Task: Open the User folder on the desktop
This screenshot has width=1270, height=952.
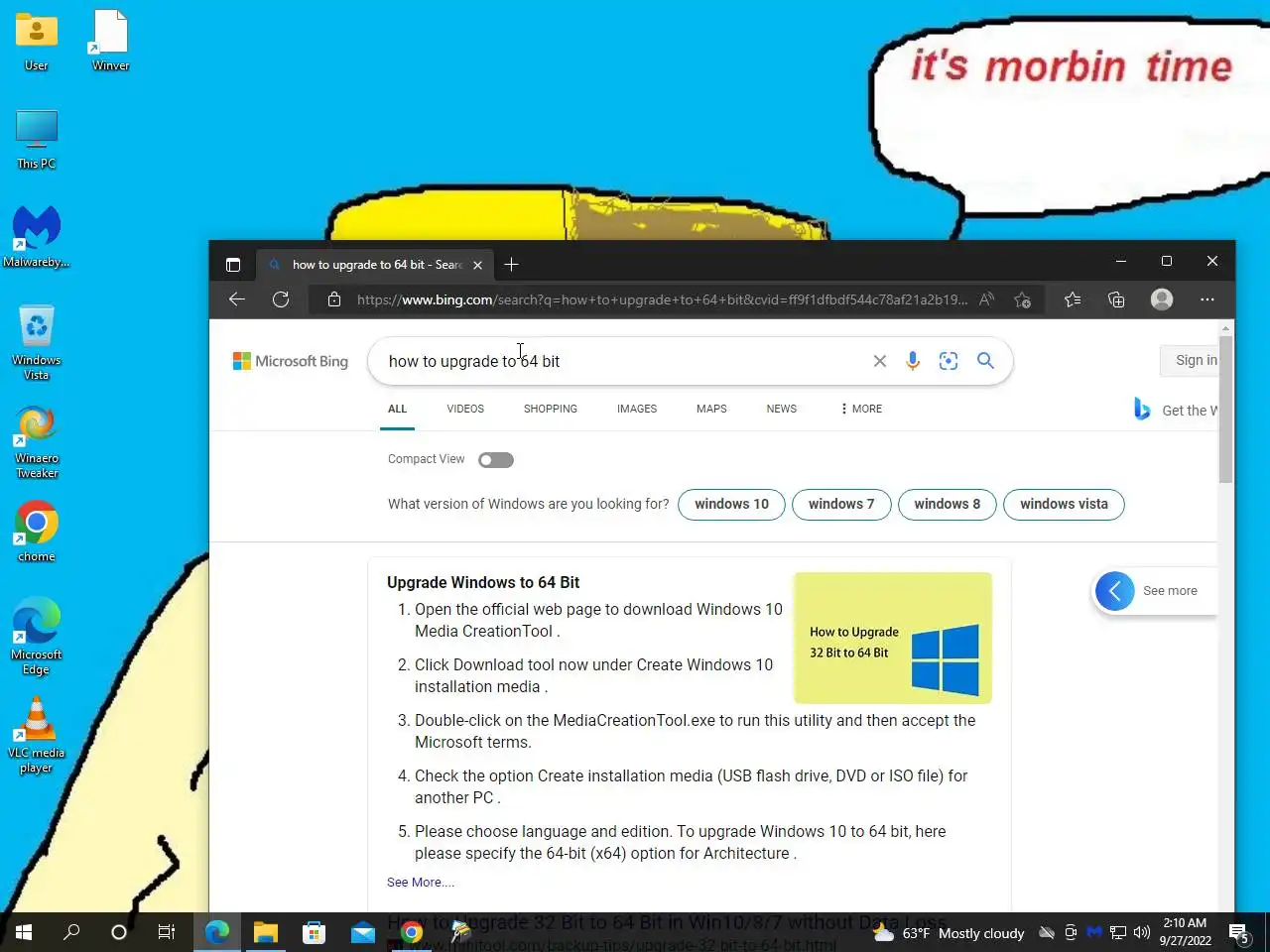Action: pyautogui.click(x=37, y=41)
